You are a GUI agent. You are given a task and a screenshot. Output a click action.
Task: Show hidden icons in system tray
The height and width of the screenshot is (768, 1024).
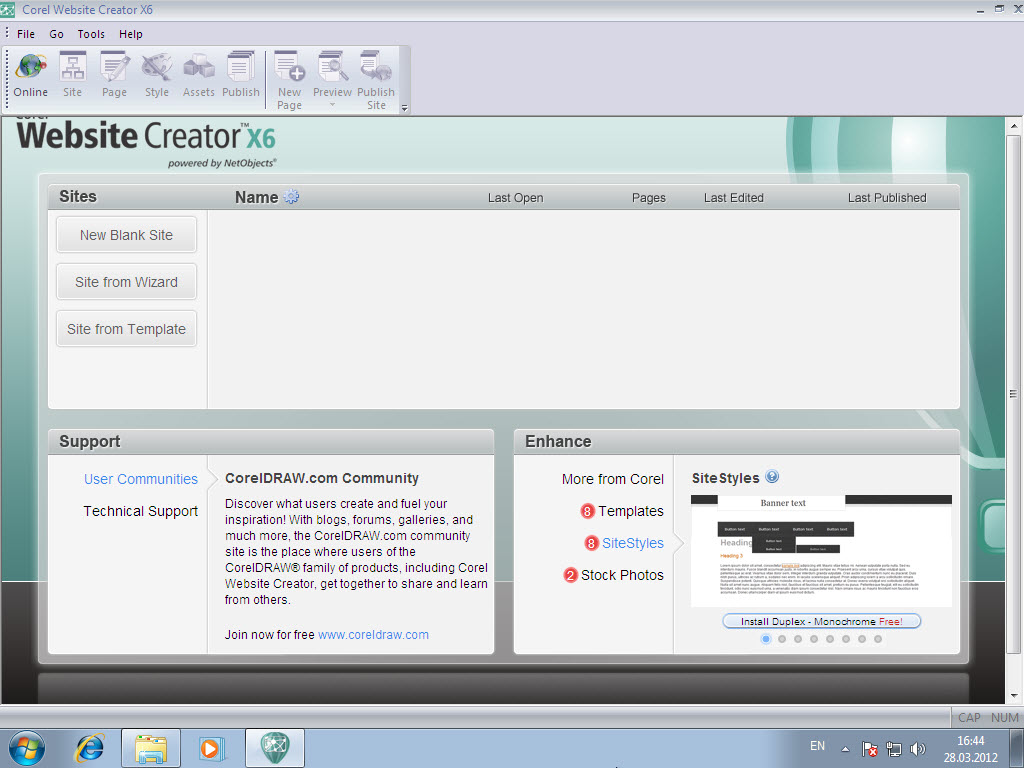pyautogui.click(x=845, y=748)
